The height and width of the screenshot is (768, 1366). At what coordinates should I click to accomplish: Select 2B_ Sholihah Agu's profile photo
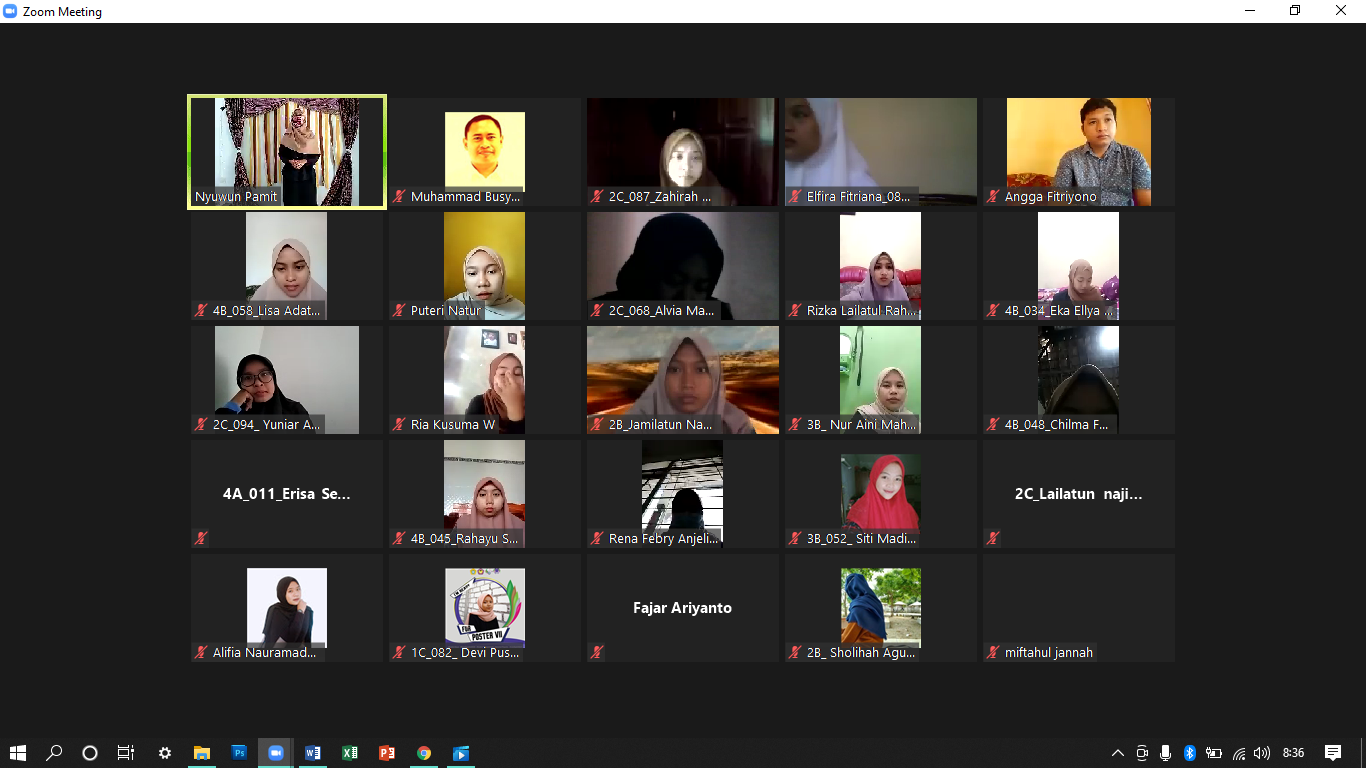(x=881, y=606)
